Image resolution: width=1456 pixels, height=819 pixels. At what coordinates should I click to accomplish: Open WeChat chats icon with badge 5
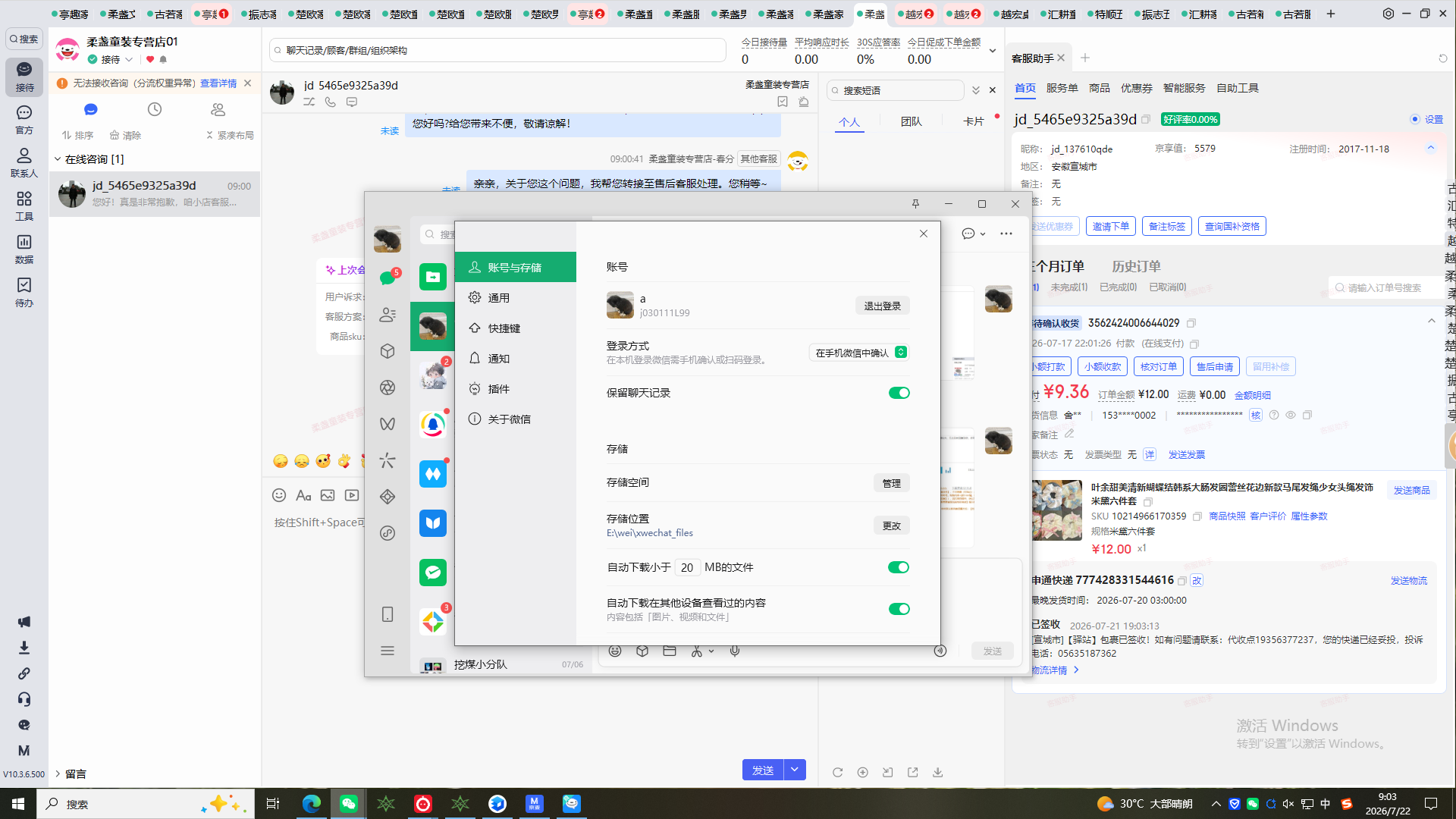tap(388, 278)
